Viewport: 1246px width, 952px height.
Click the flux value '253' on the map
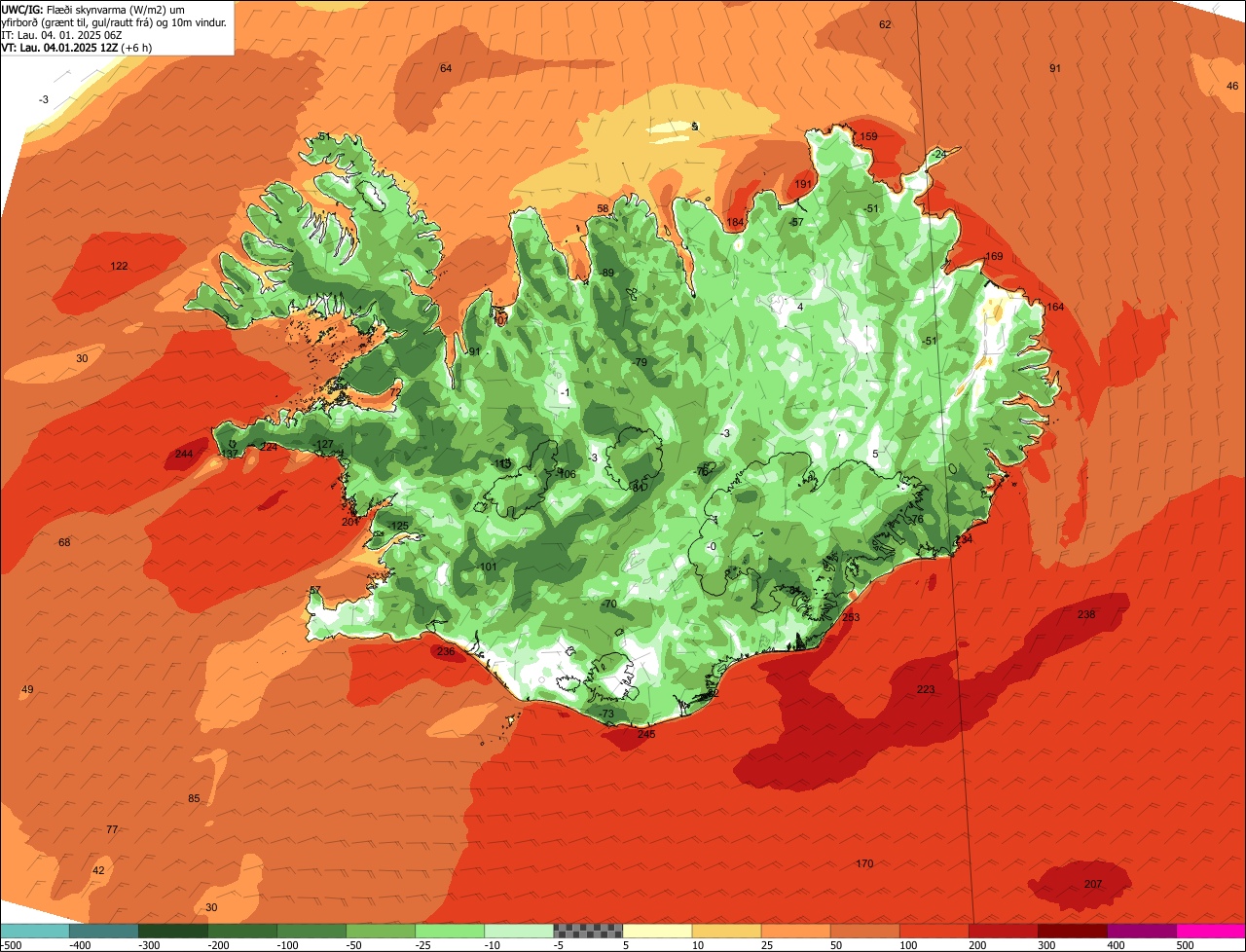pos(851,617)
